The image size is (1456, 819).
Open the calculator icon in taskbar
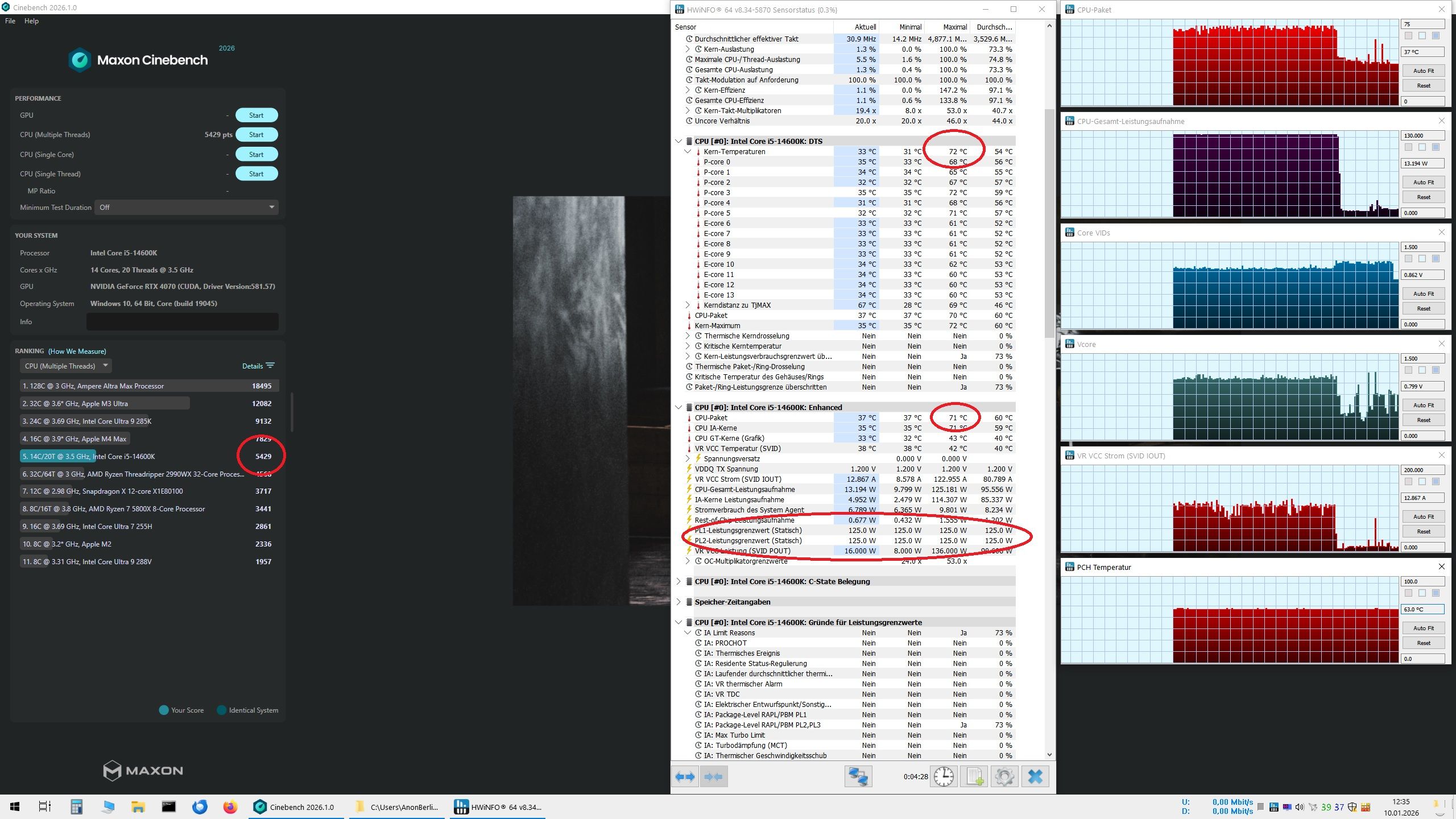(77, 806)
